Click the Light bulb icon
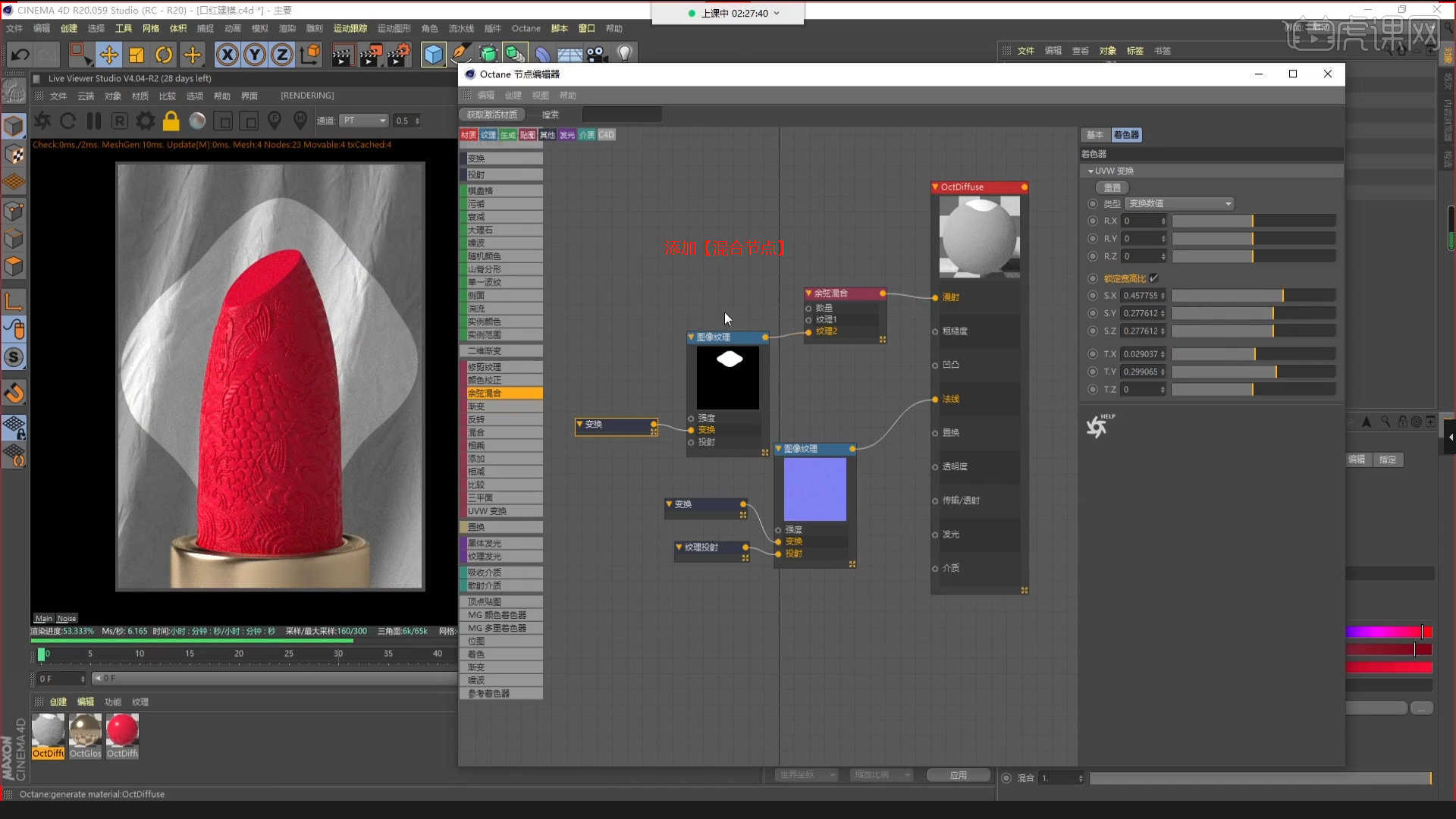1456x819 pixels. pos(624,54)
